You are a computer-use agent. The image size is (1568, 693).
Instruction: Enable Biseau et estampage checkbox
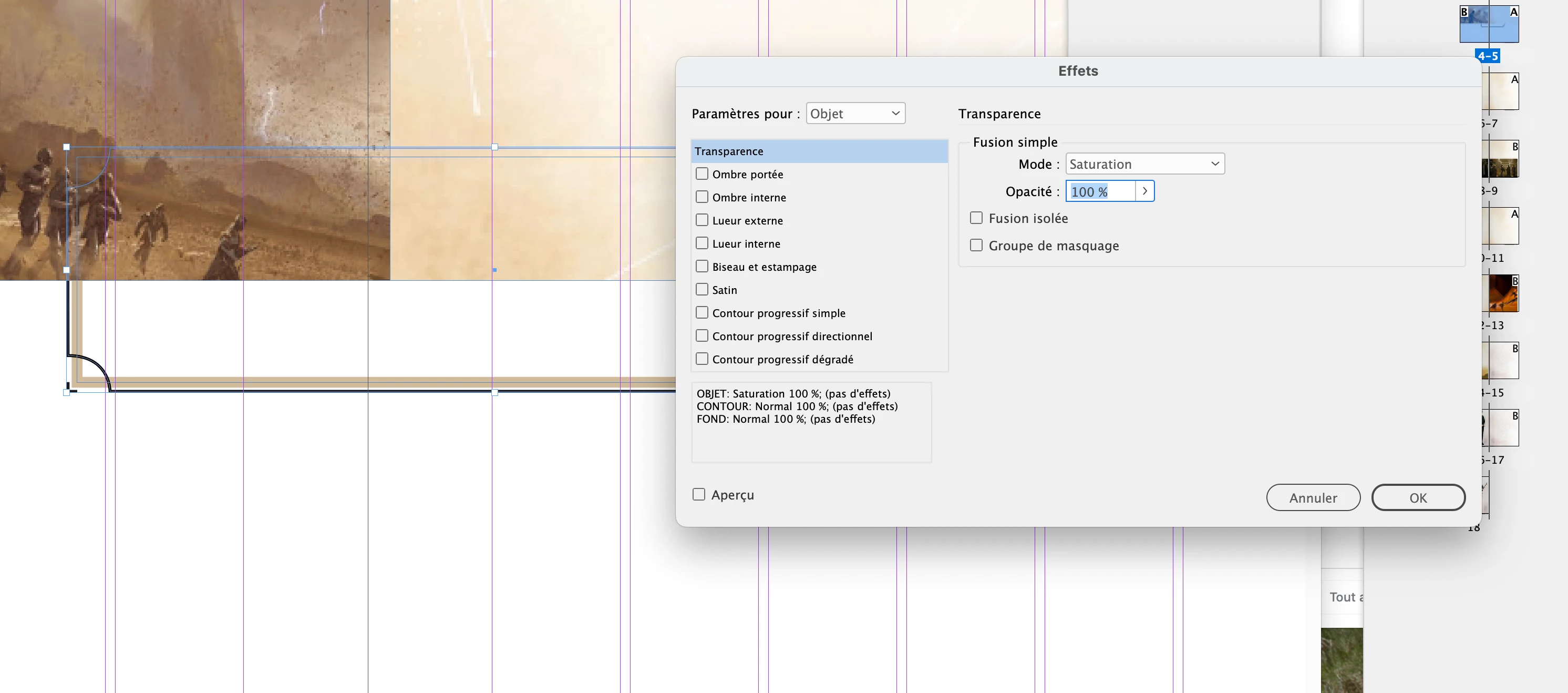(702, 267)
